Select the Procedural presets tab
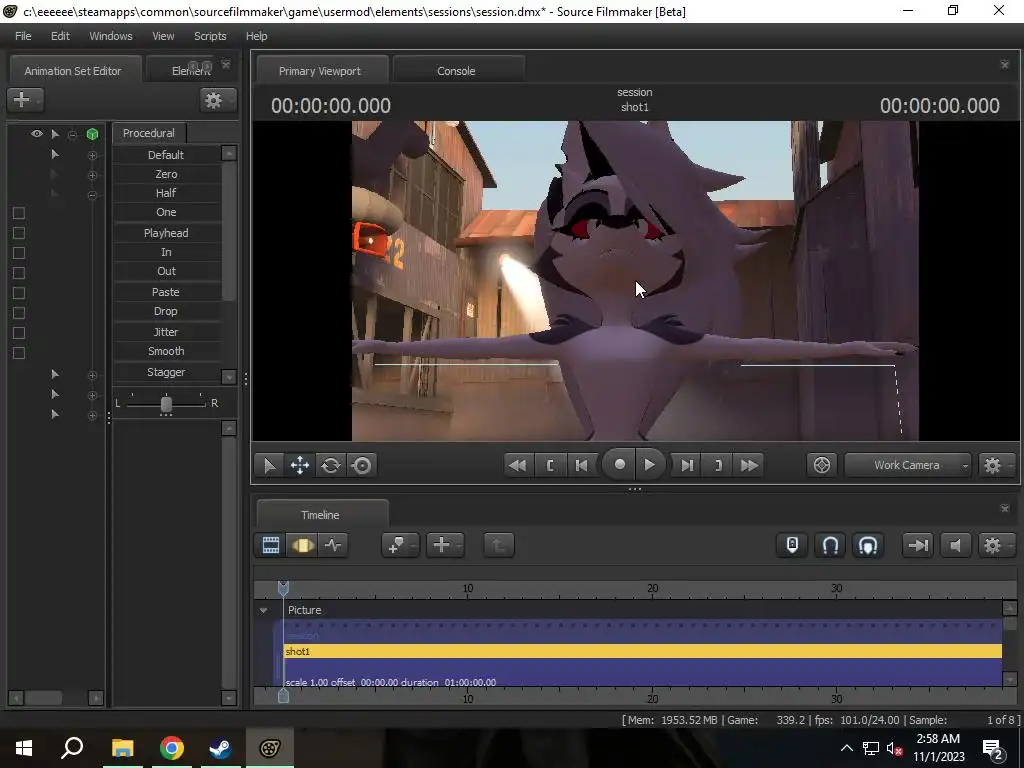This screenshot has width=1024, height=768. pos(149,133)
